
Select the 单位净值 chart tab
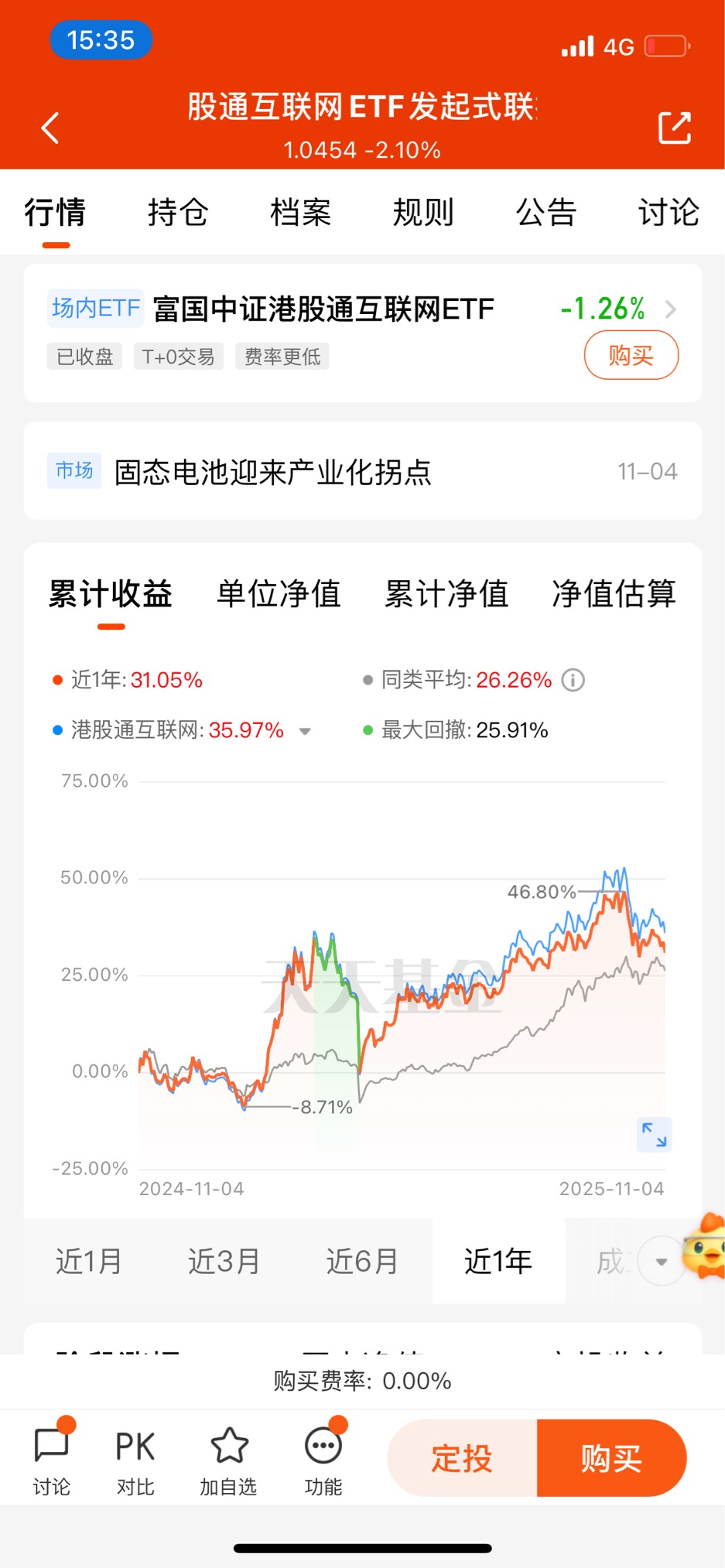point(279,594)
